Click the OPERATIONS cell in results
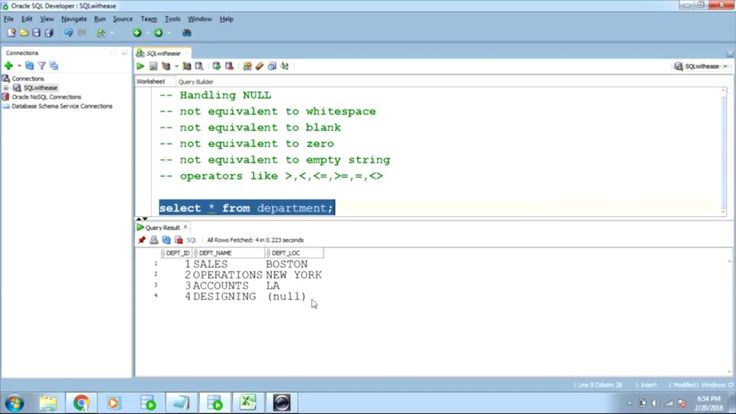 coord(228,275)
